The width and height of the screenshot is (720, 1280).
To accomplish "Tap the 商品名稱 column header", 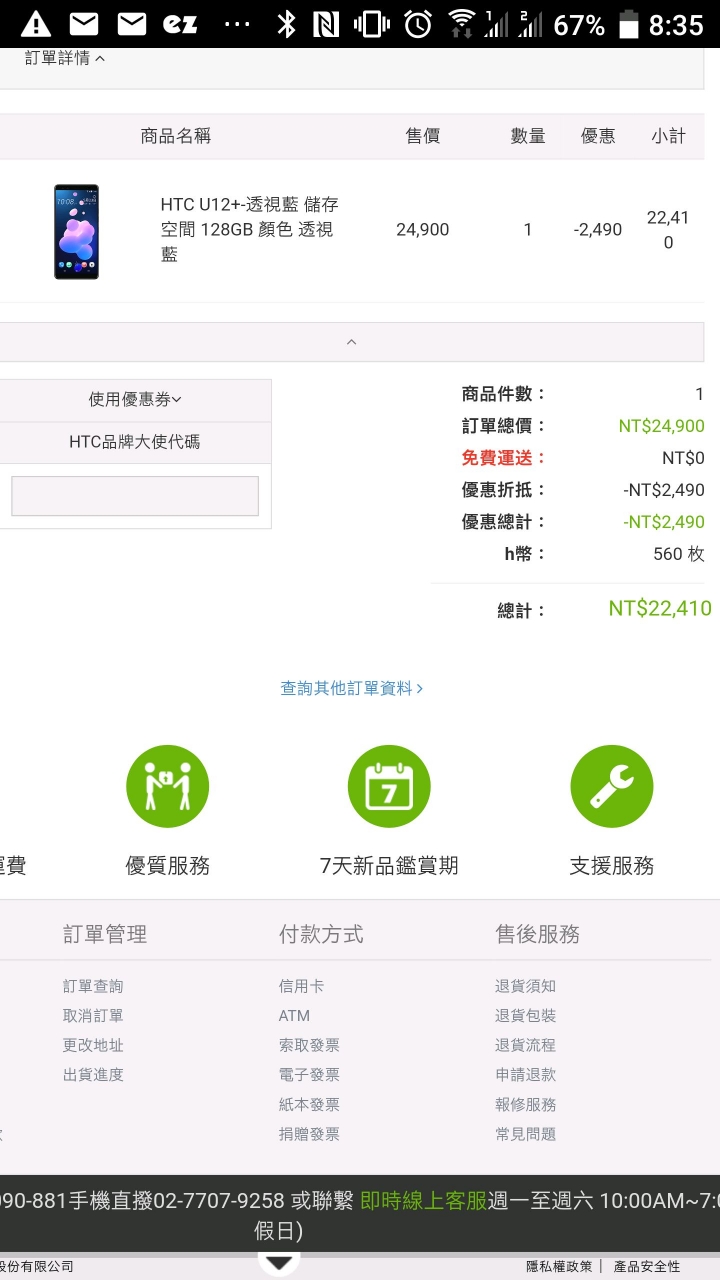I will pyautogui.click(x=176, y=136).
